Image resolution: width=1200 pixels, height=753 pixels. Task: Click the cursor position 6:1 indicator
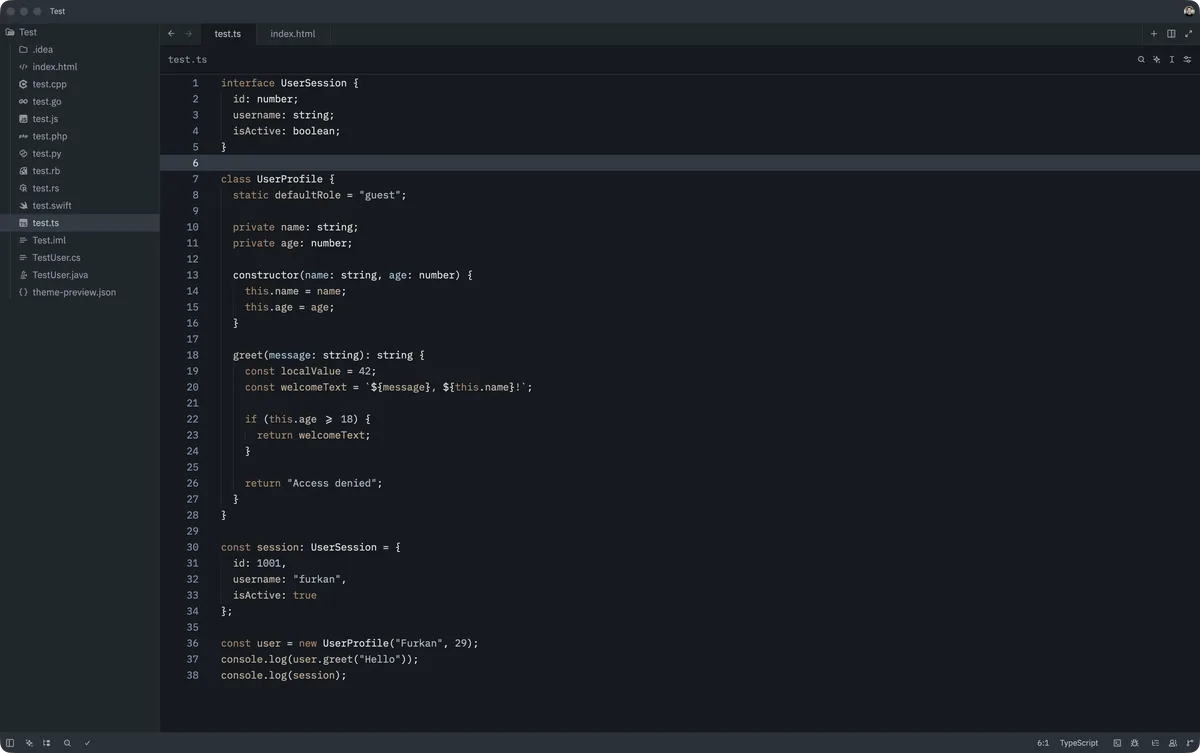(1043, 743)
